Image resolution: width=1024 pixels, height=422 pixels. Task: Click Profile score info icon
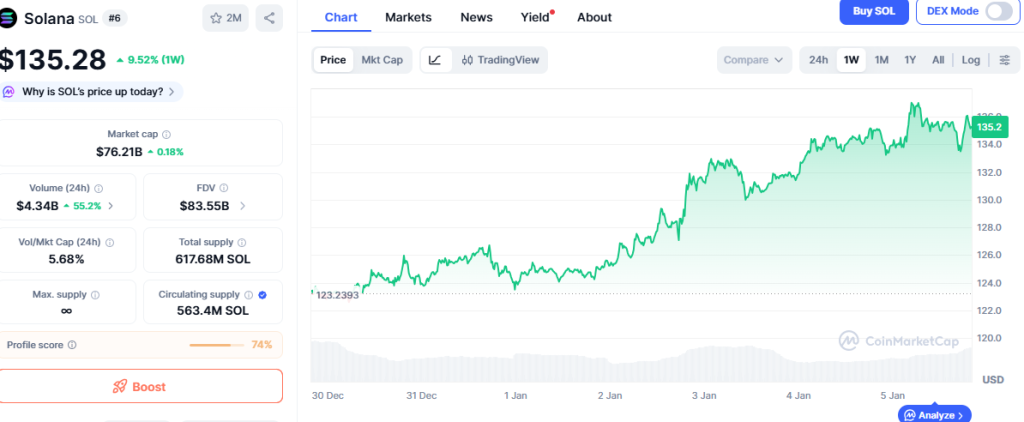coord(72,345)
